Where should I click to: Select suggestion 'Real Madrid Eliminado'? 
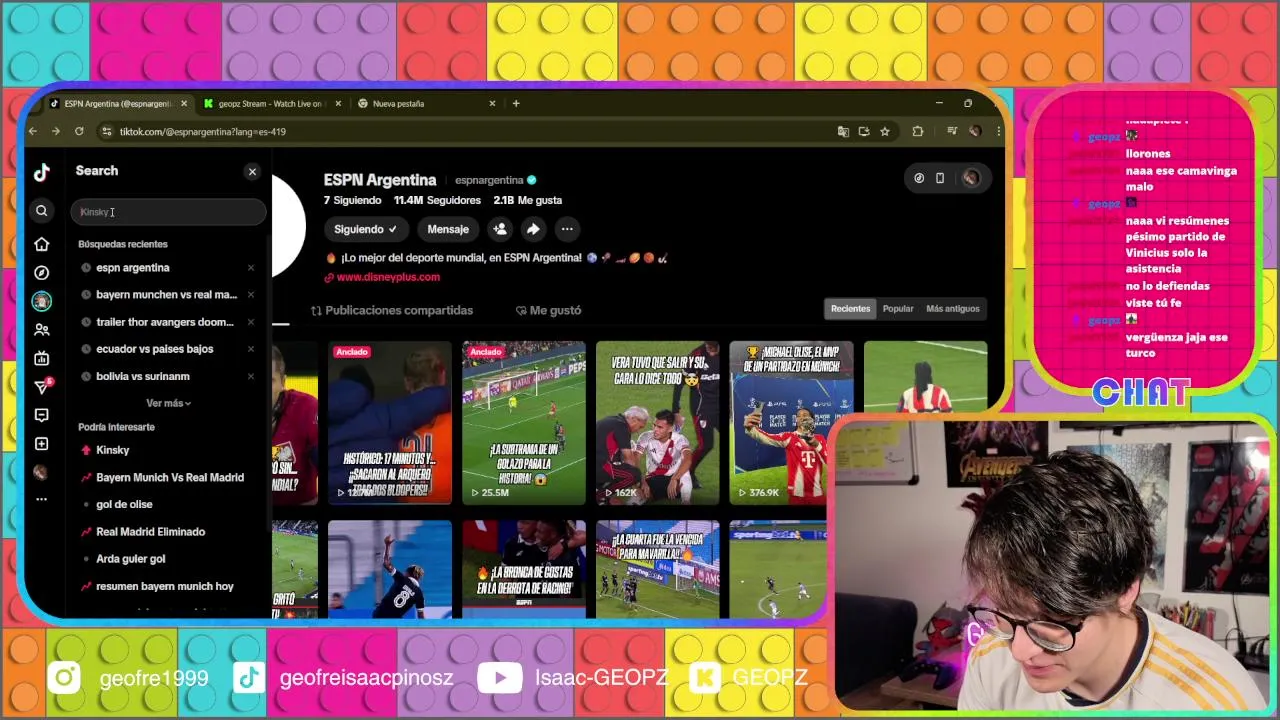[150, 532]
